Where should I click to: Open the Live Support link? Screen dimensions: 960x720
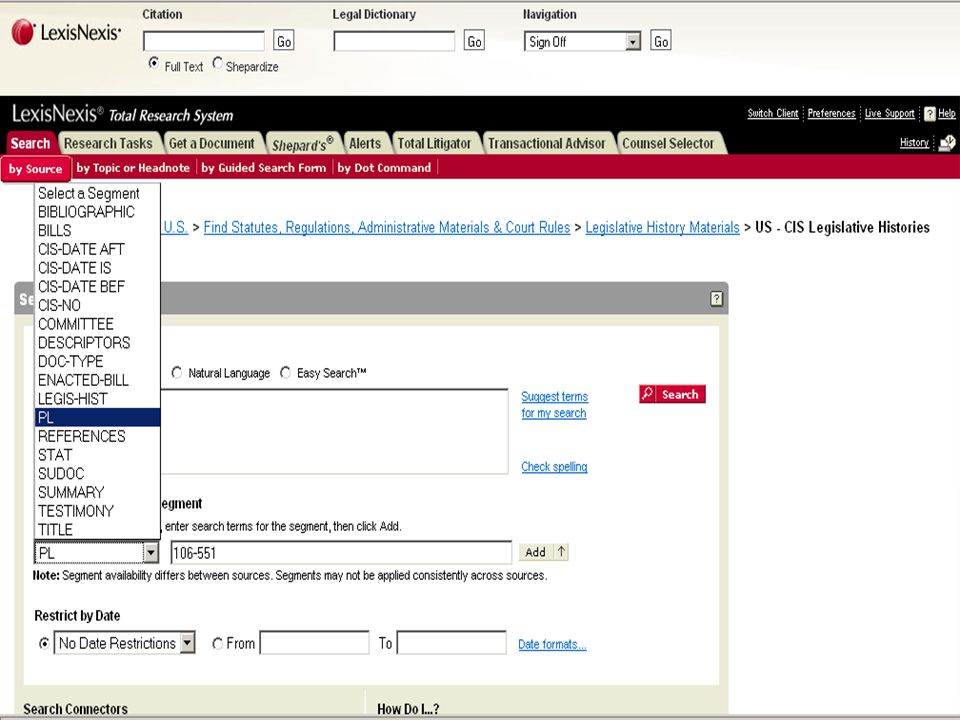(x=890, y=113)
